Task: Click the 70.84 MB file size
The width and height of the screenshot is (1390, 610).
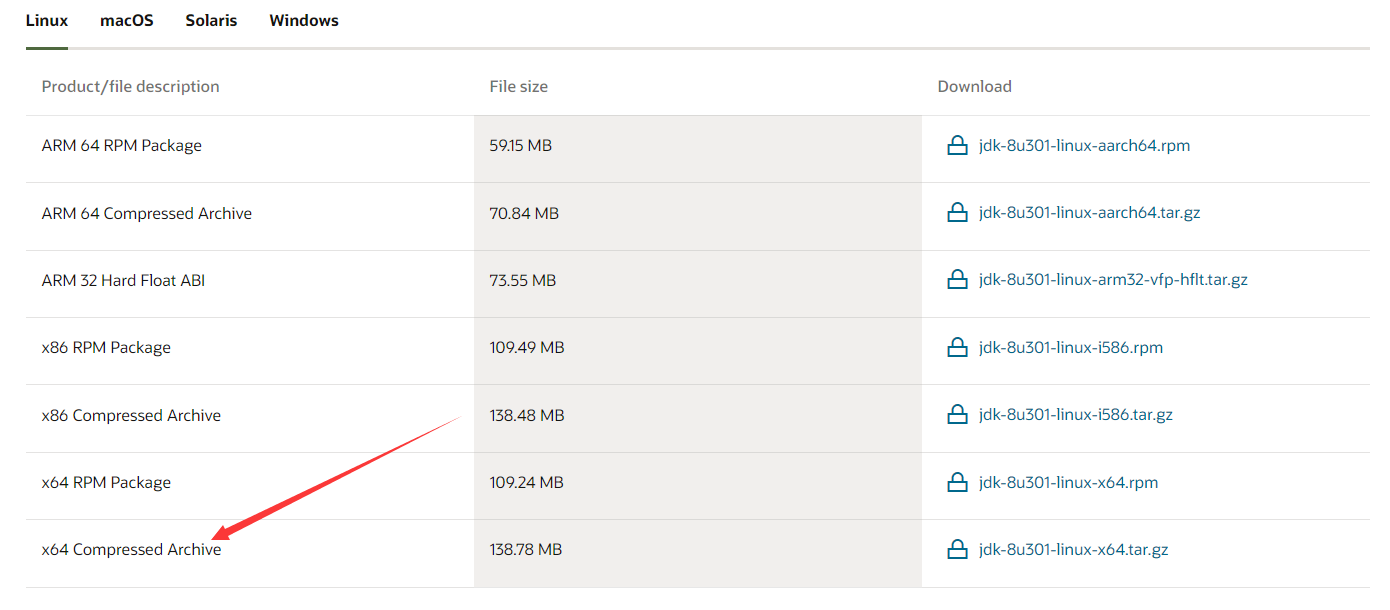Action: click(x=524, y=213)
